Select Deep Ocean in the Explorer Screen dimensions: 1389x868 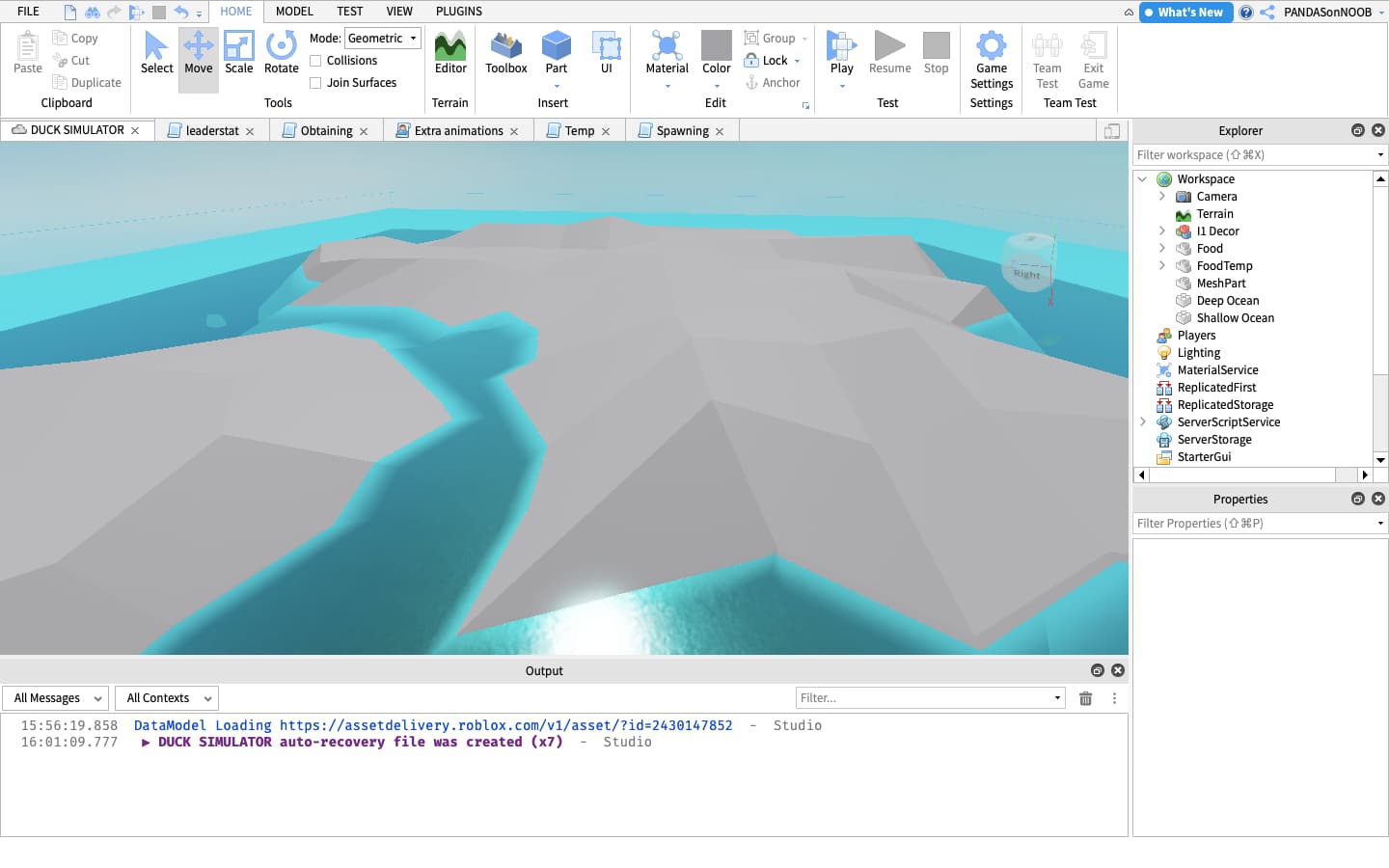coord(1227,301)
